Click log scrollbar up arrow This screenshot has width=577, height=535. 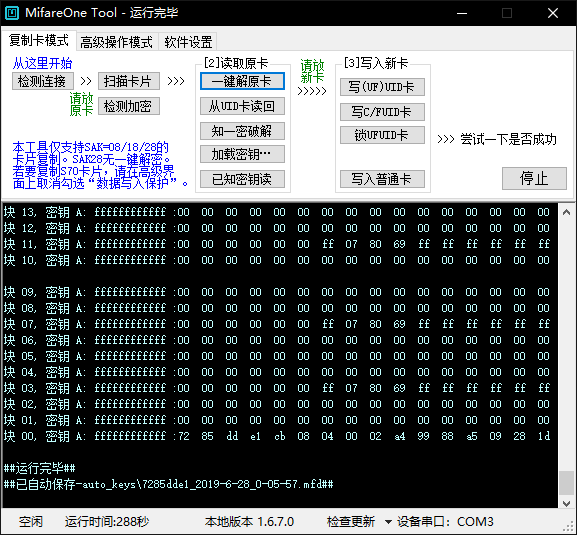(566, 212)
